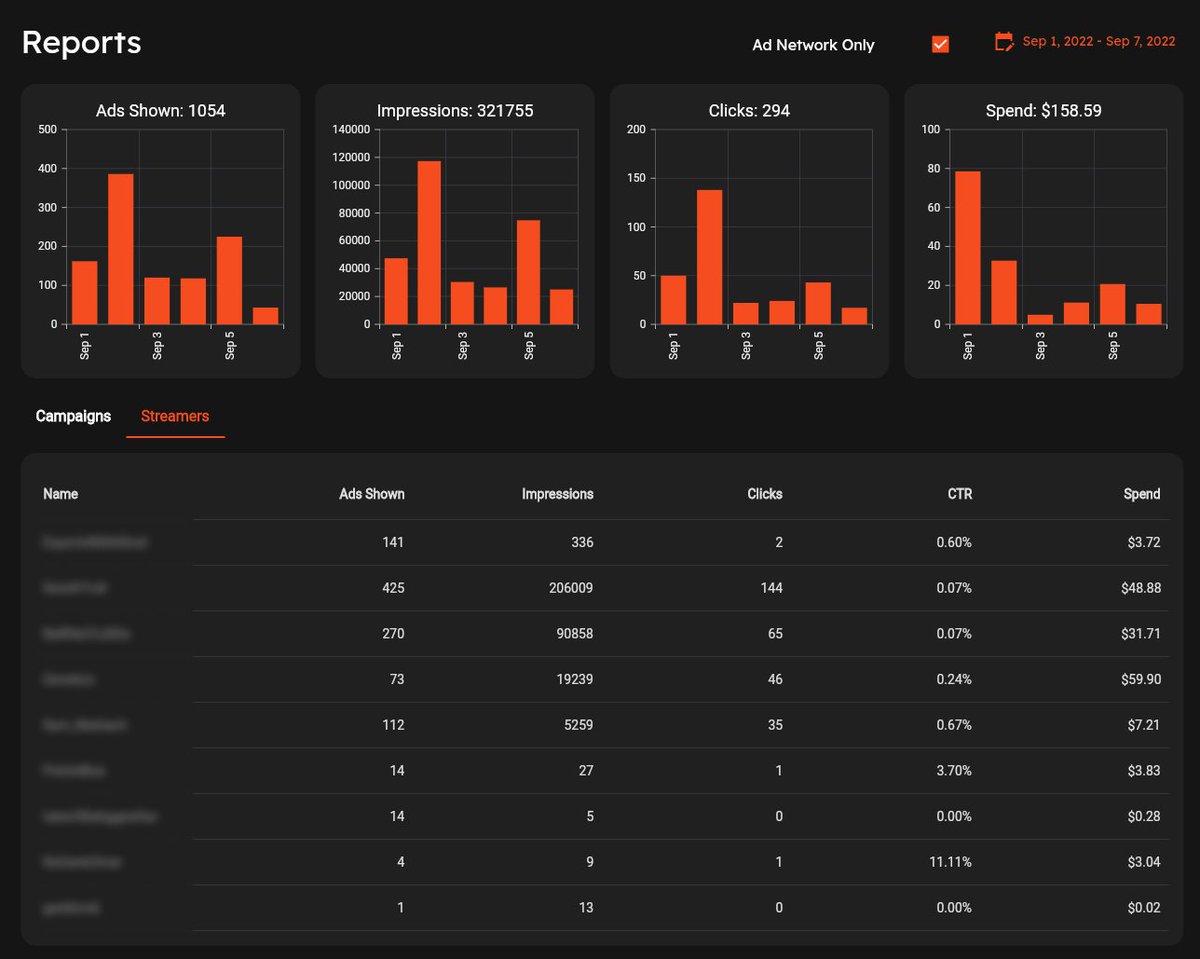The height and width of the screenshot is (959, 1200).
Task: Click the Spend value $3.04
Action: coord(1144,862)
